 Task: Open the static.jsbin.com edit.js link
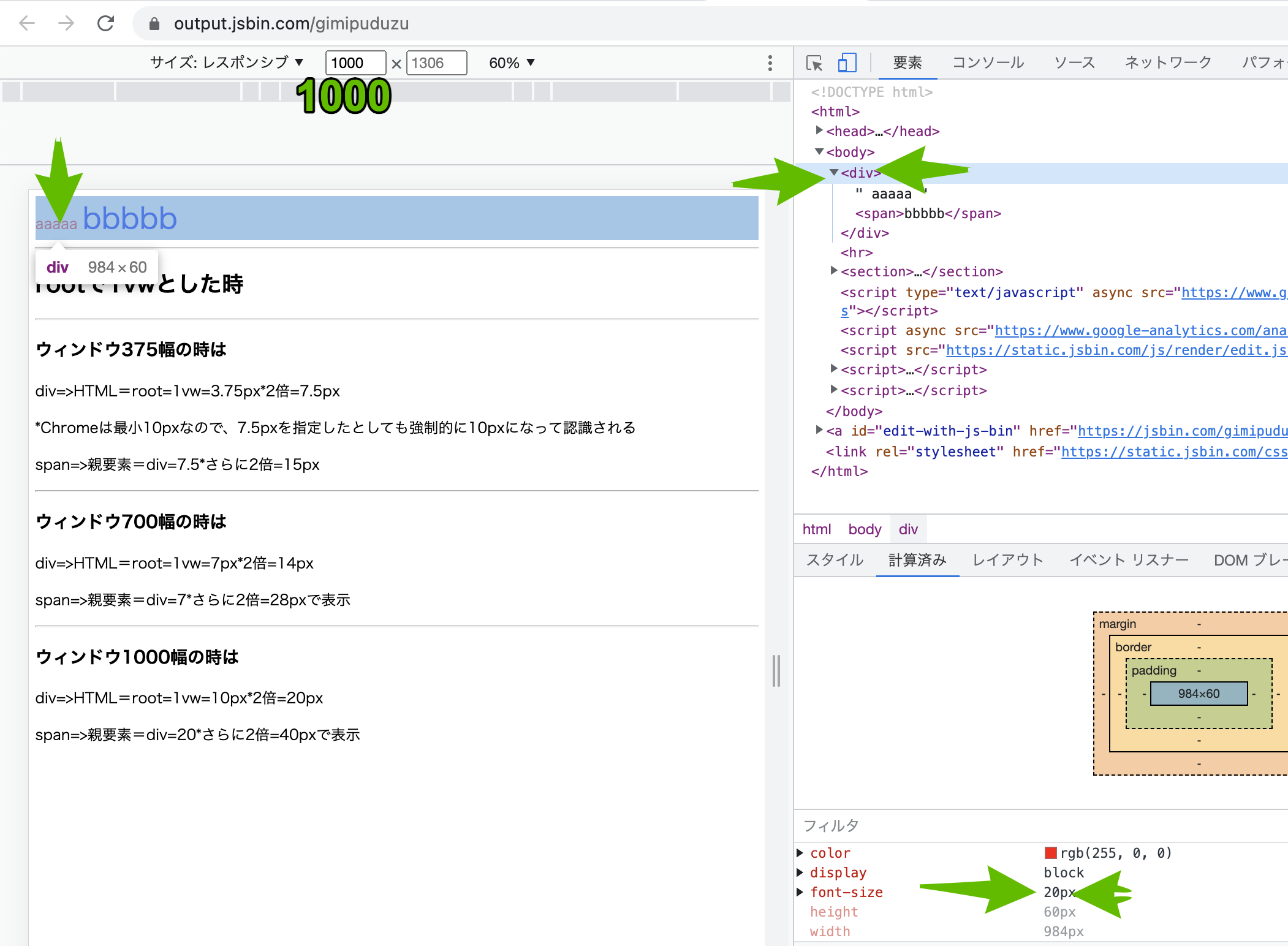click(1116, 350)
